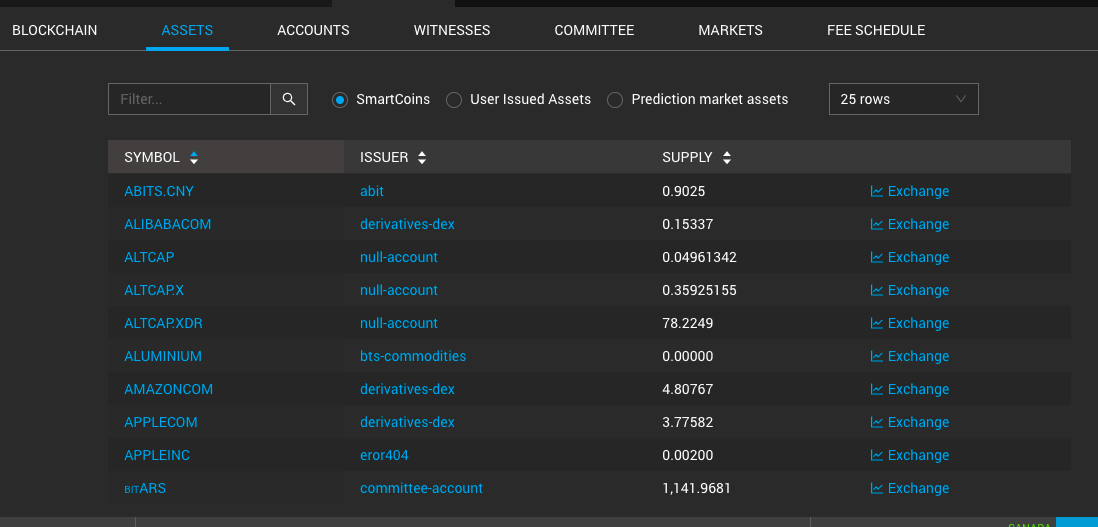The image size is (1098, 527).
Task: Open ALTCAP asset symbol link
Action: 149,257
